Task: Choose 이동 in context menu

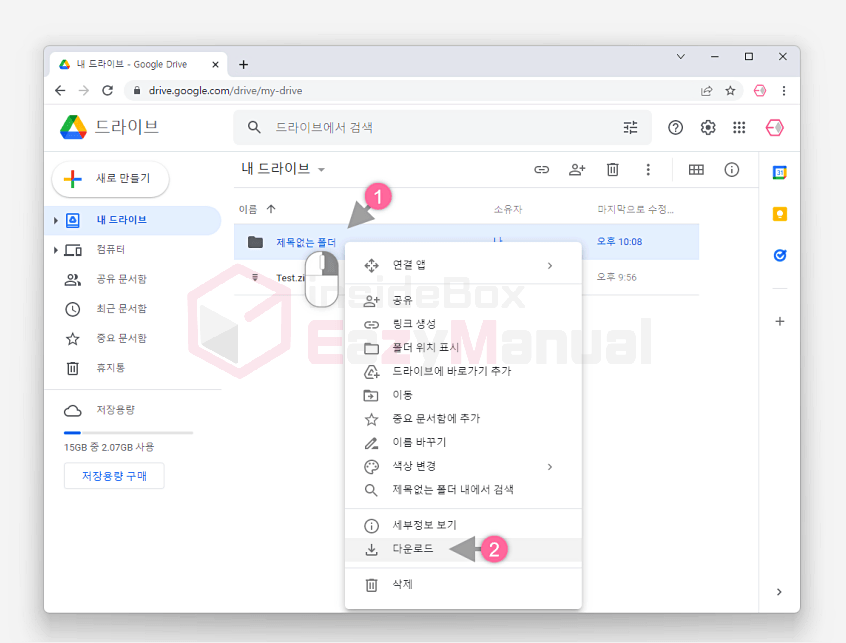Action: (463, 395)
